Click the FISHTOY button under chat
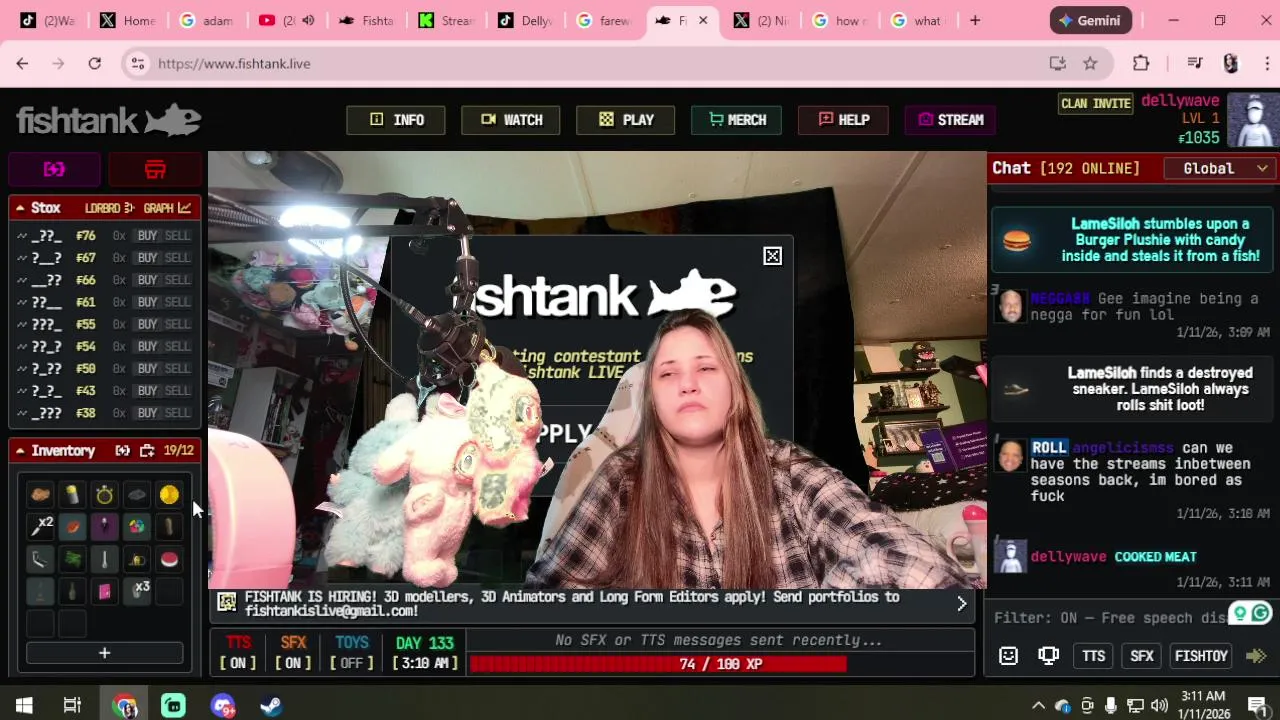Viewport: 1280px width, 720px height. point(1201,656)
